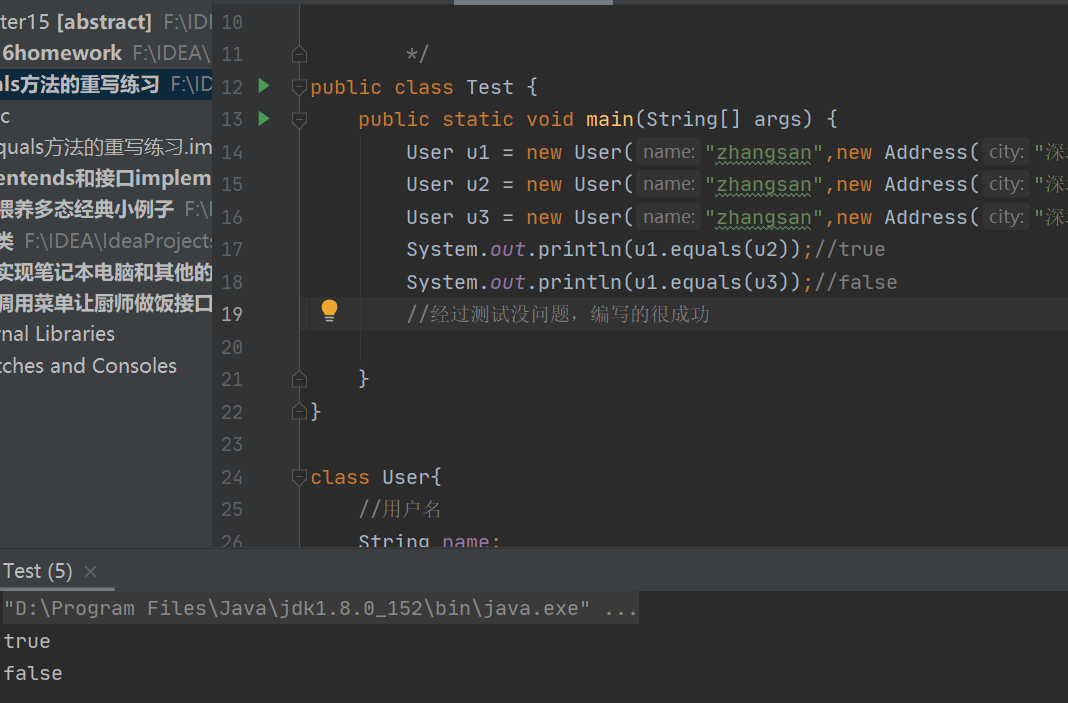
Task: Open the External Libraries node
Action: click(57, 334)
